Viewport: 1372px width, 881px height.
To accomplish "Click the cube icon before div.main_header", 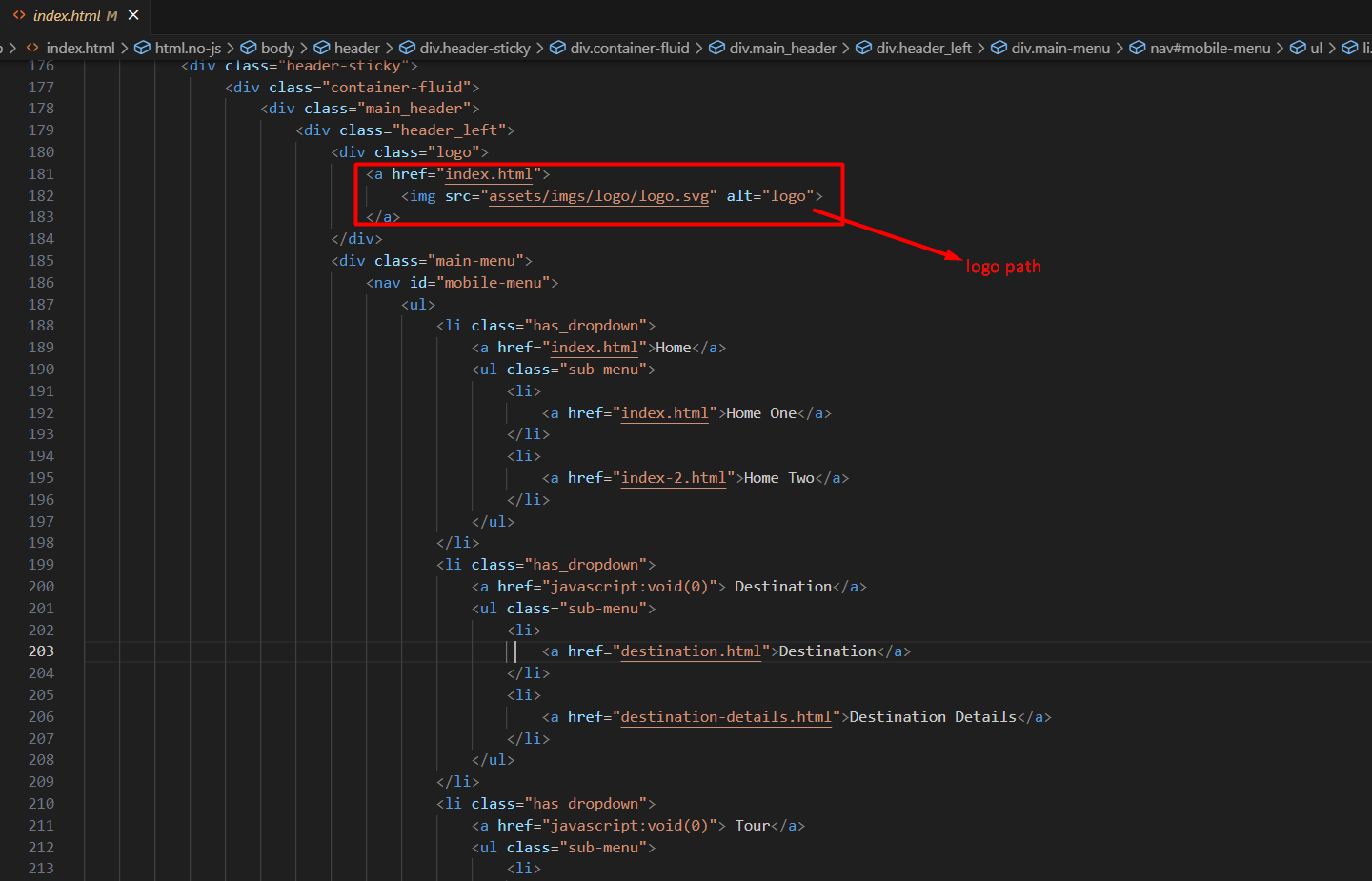I will [716, 48].
